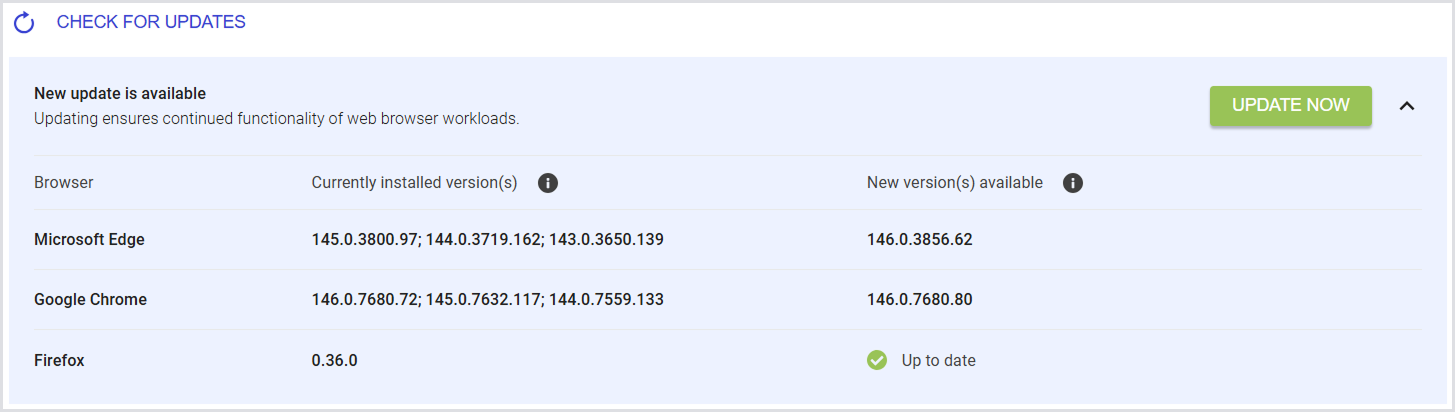Select the Firefox row label

click(59, 360)
